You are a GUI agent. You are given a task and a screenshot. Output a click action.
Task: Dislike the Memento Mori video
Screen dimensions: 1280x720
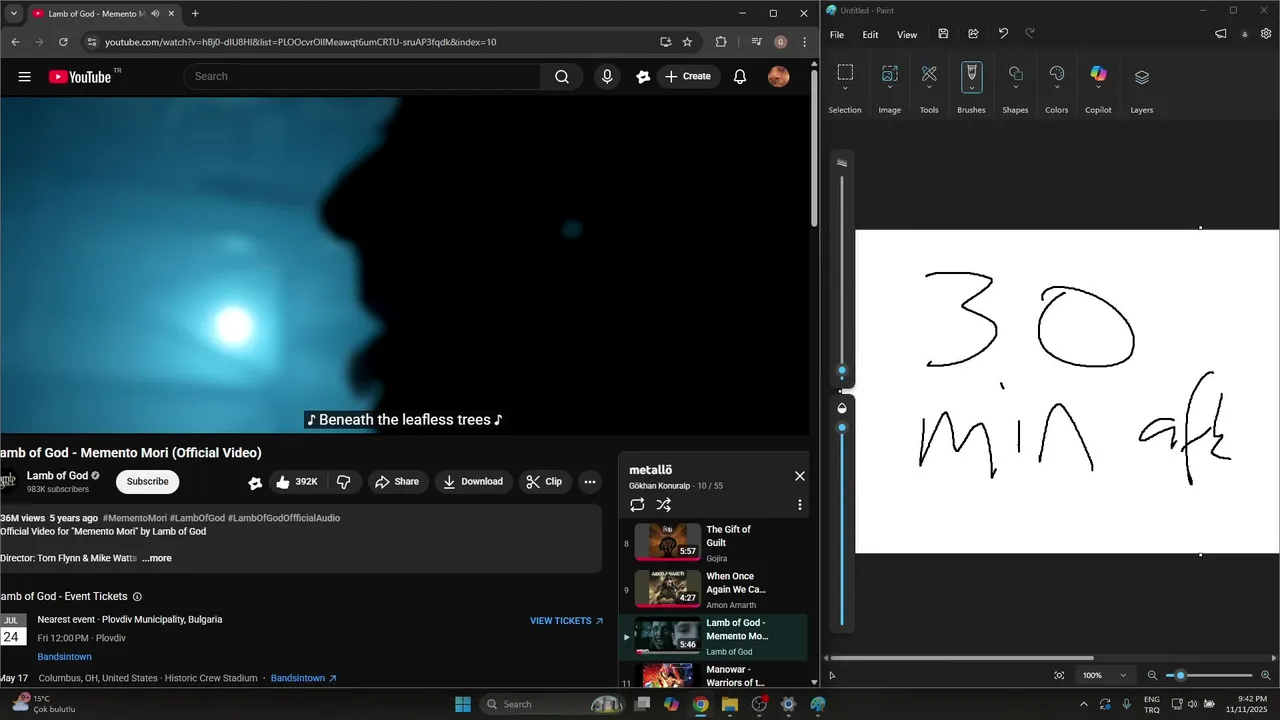(x=344, y=482)
